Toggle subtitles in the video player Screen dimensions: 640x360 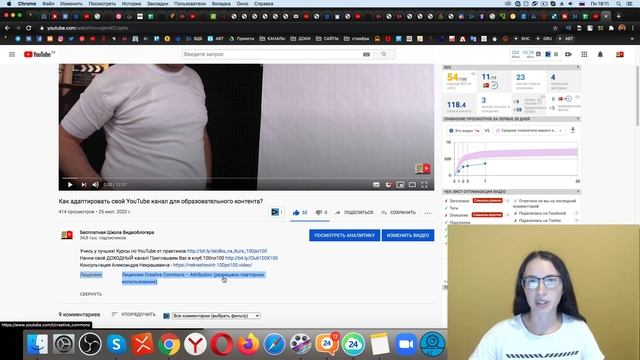pos(376,185)
